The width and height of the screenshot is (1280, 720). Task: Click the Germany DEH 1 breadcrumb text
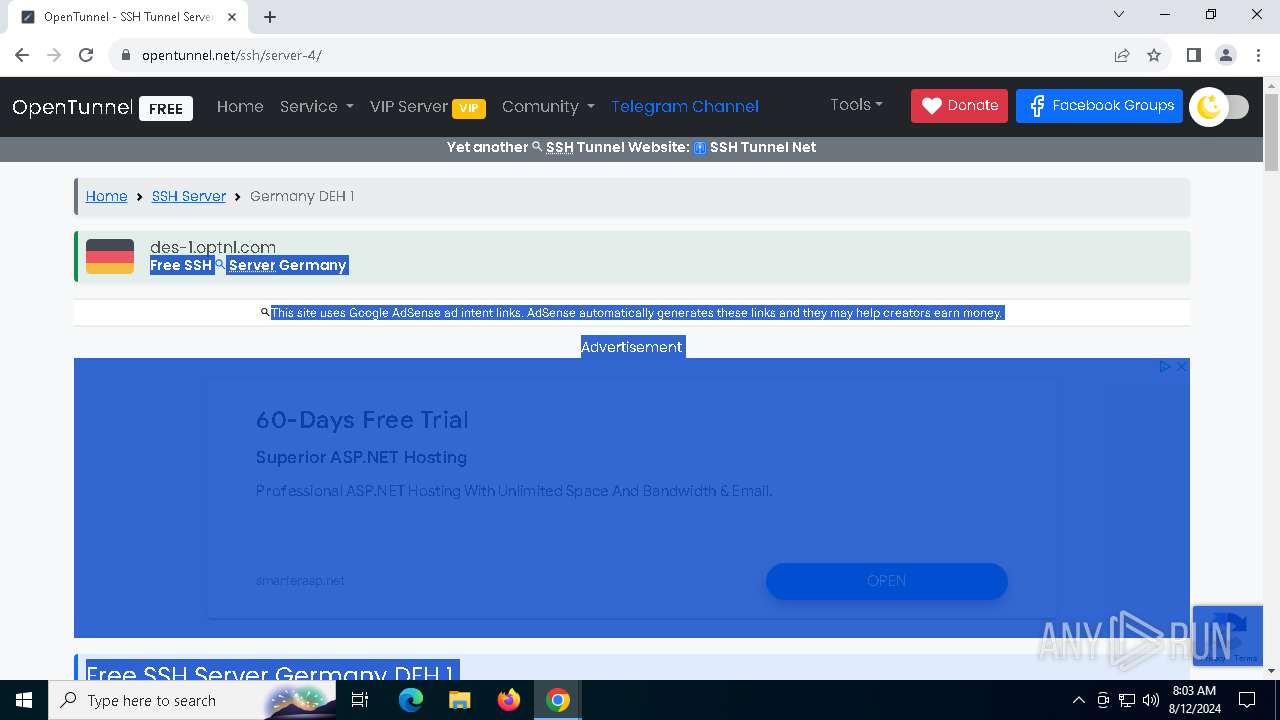coord(302,196)
